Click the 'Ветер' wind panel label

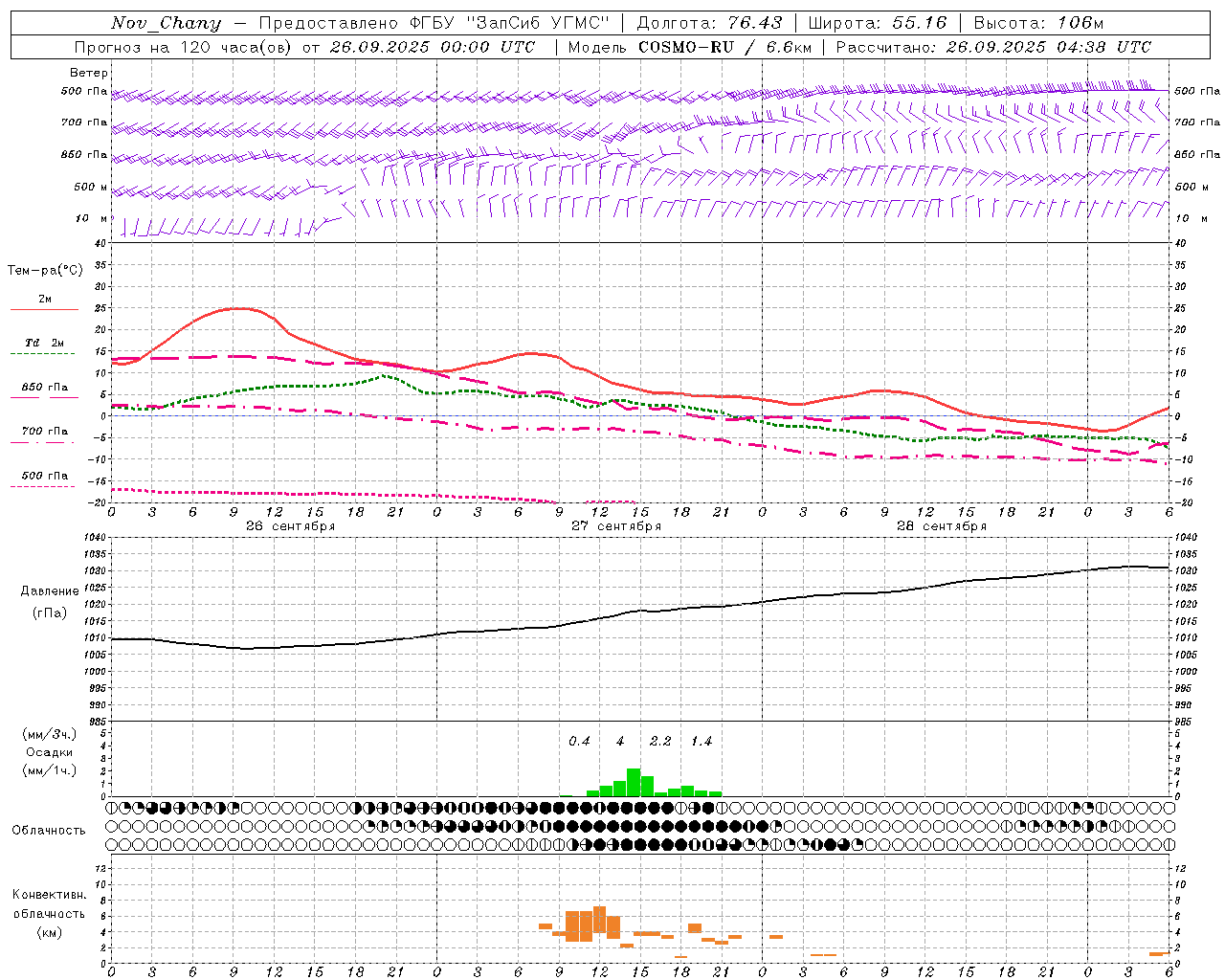pos(89,73)
